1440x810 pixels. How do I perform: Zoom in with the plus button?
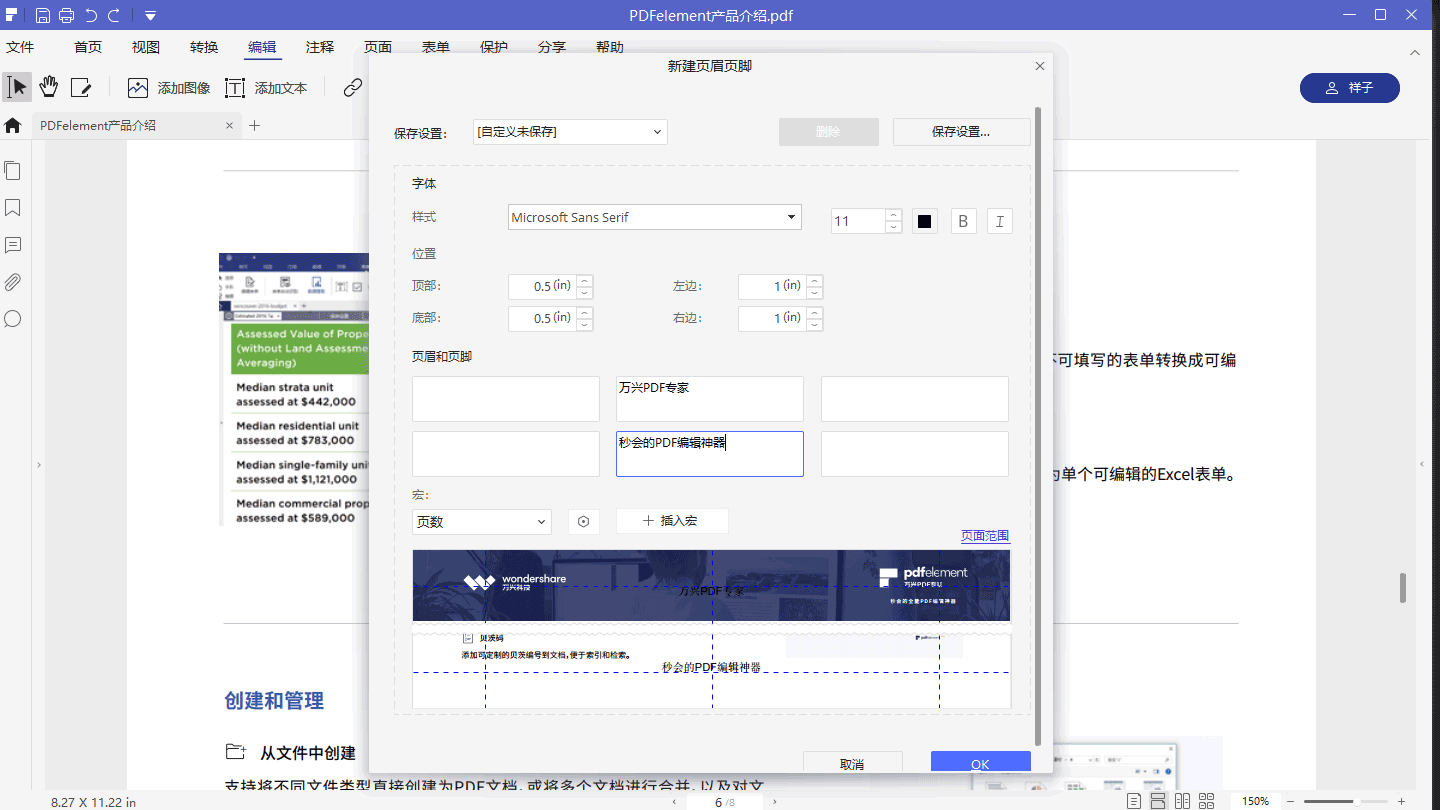click(x=1400, y=801)
